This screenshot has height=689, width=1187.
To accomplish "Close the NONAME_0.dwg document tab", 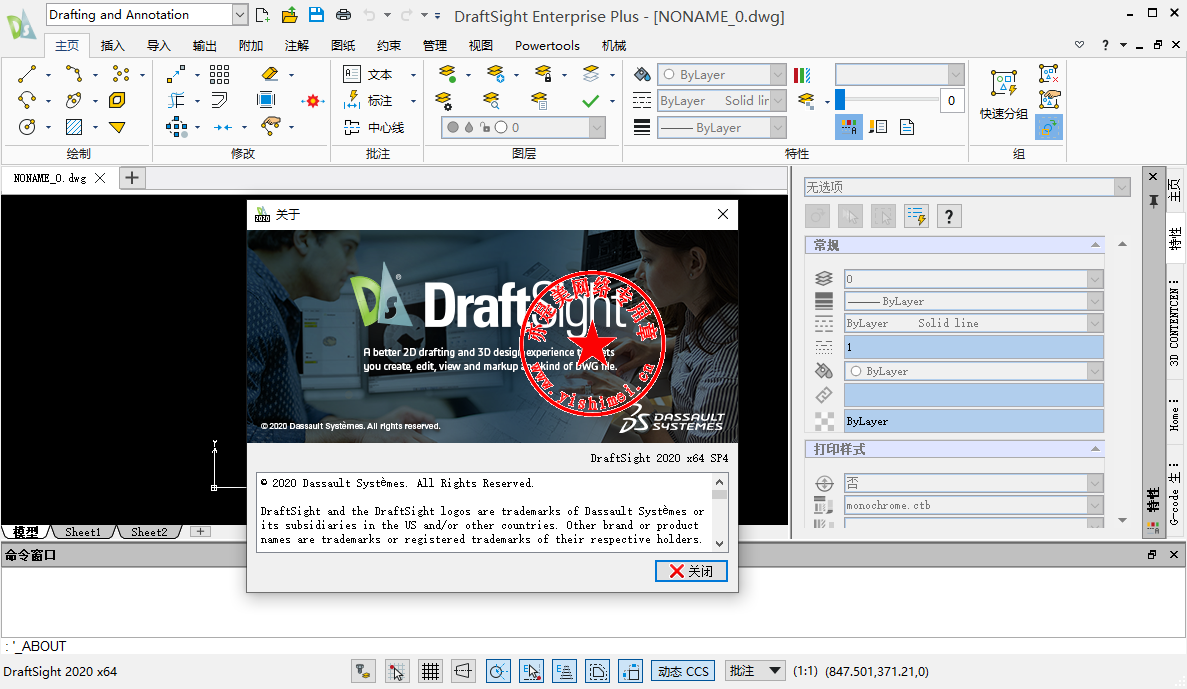I will 100,178.
